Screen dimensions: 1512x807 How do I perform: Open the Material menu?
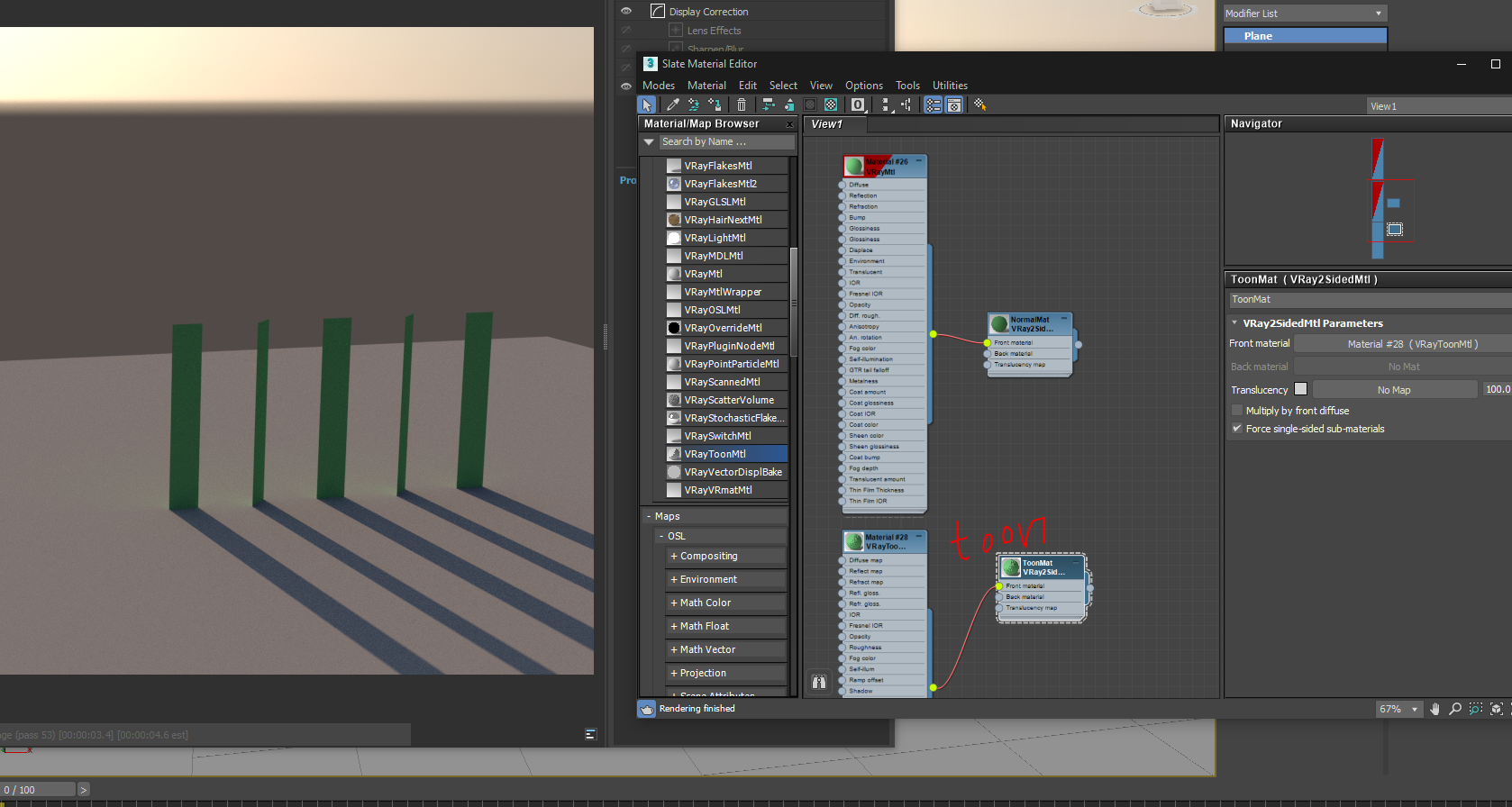(x=706, y=86)
